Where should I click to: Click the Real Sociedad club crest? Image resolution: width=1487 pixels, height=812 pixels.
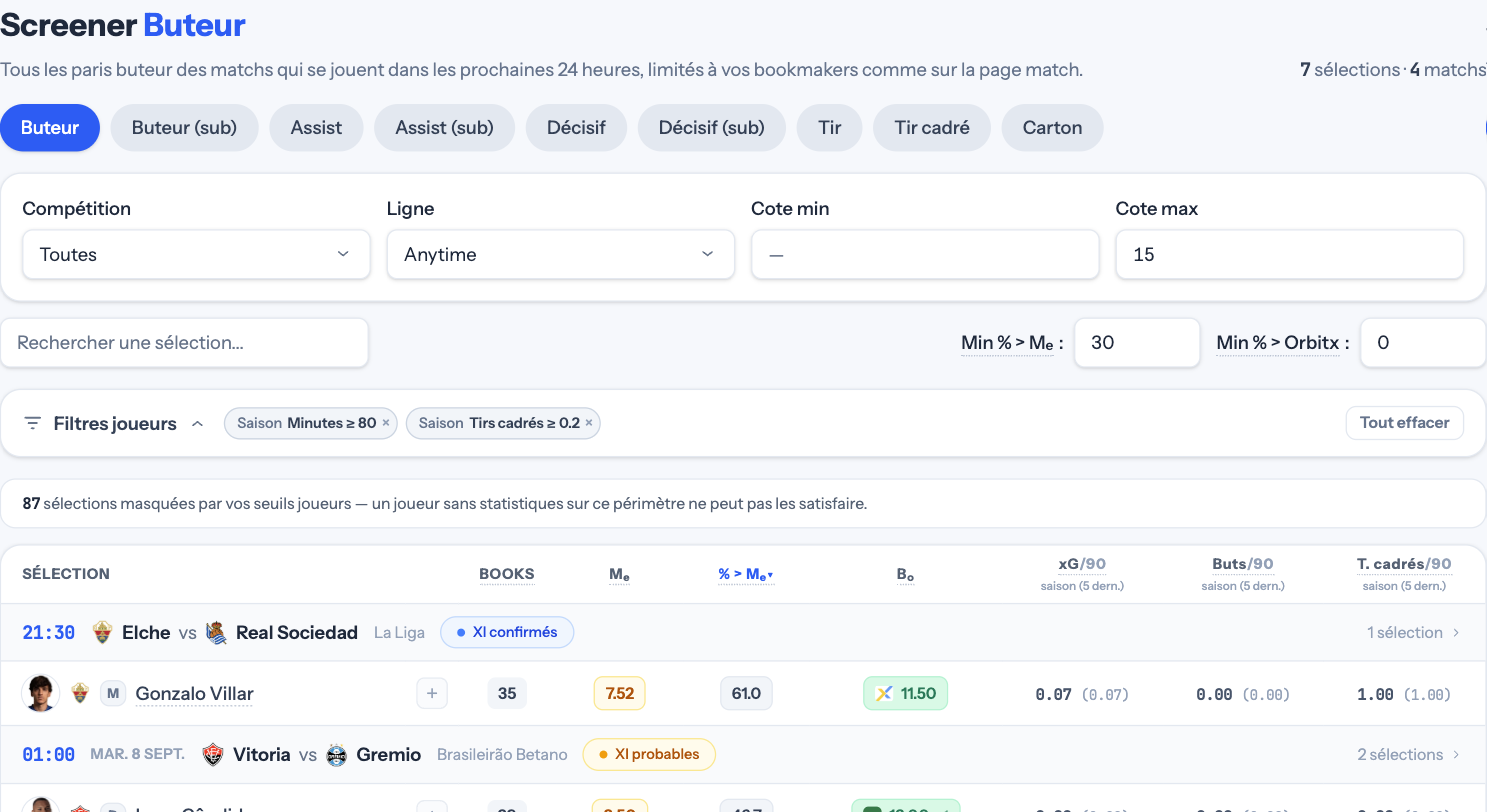coord(216,633)
